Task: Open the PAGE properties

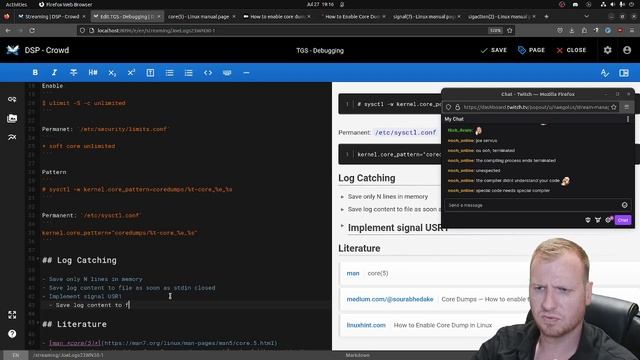Action: 531,50
